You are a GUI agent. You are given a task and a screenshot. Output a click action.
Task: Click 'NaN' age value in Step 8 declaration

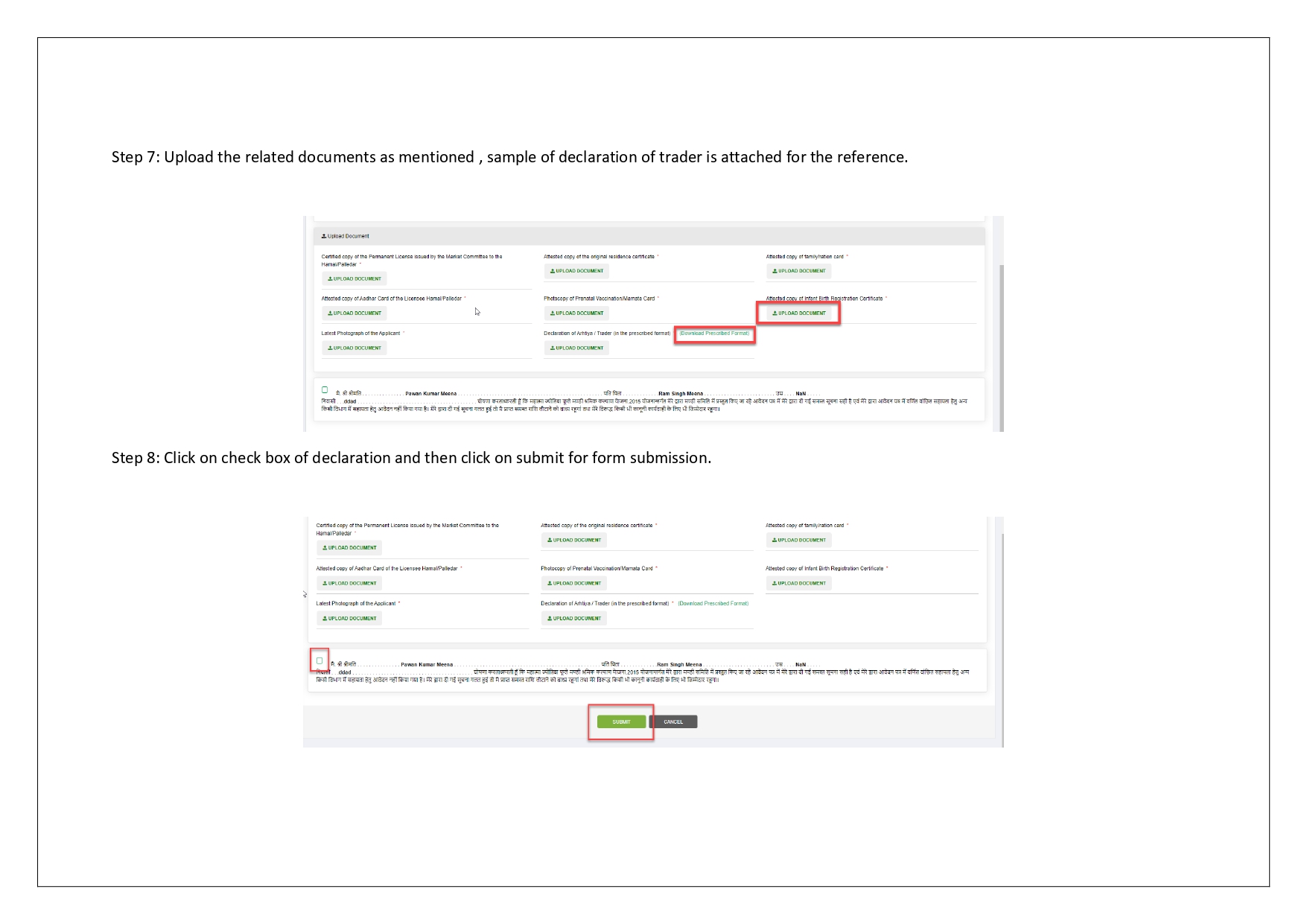pyautogui.click(x=801, y=665)
